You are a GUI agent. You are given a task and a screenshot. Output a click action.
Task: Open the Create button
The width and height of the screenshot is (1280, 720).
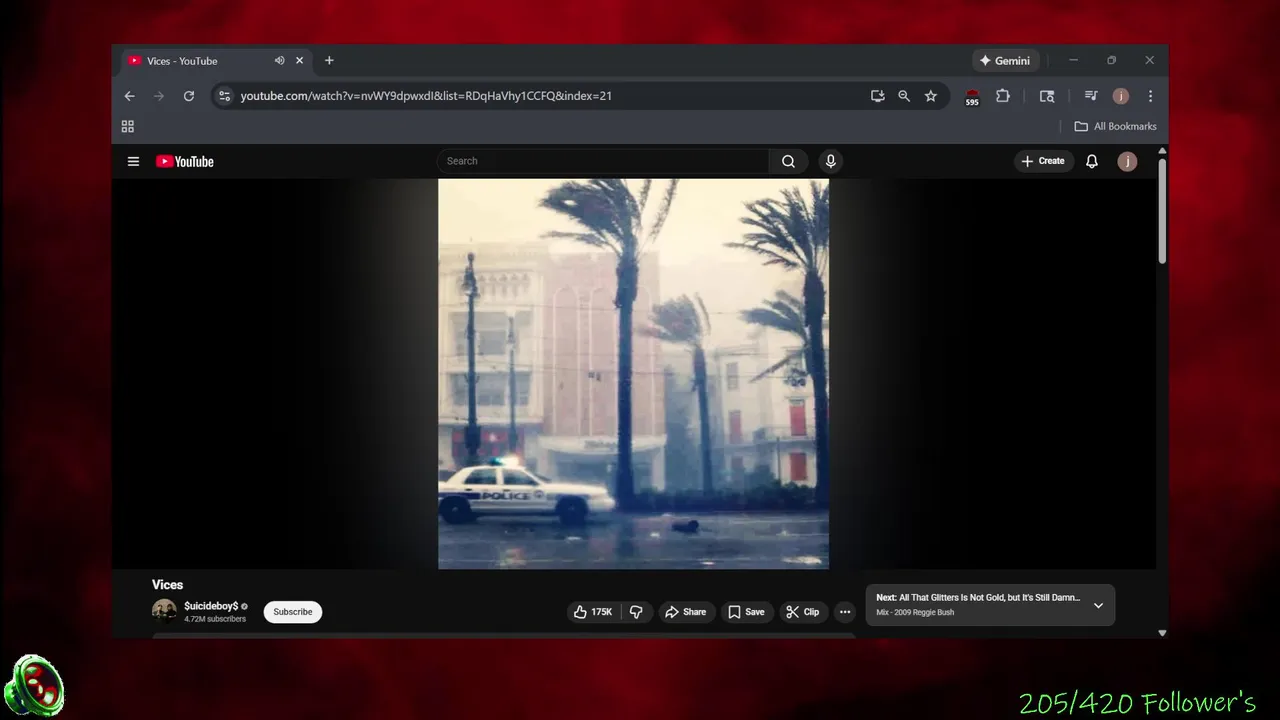(1043, 161)
